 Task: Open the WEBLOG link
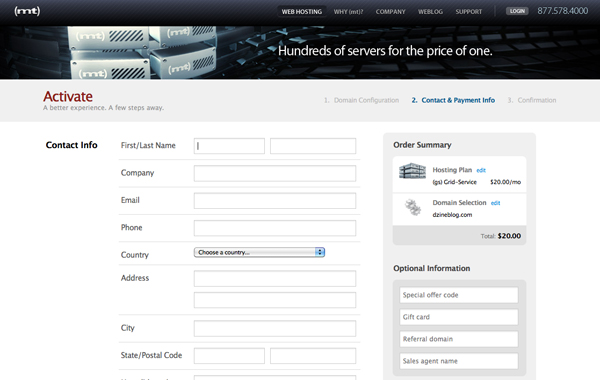click(430, 11)
